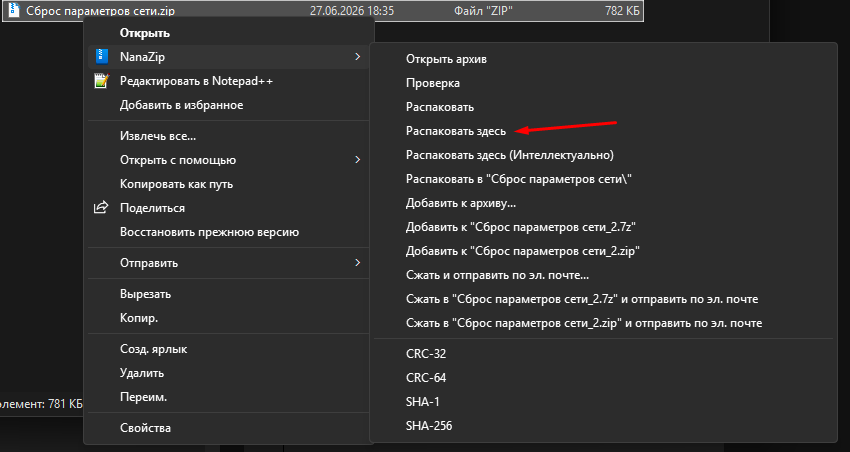
Task: Select Распаковать здесь (Интеллектуально)
Action: 510,155
